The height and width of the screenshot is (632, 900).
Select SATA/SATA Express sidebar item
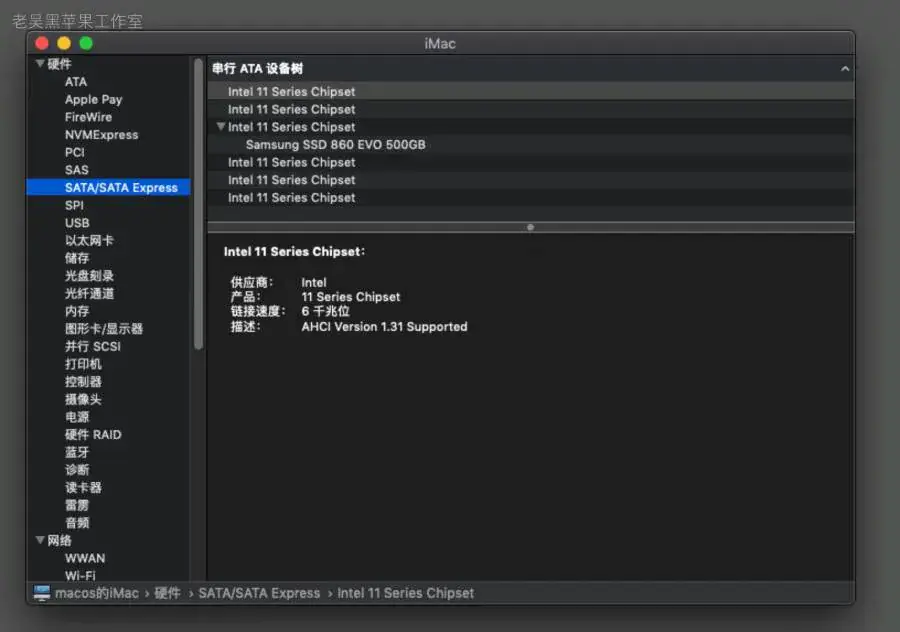pyautogui.click(x=108, y=188)
